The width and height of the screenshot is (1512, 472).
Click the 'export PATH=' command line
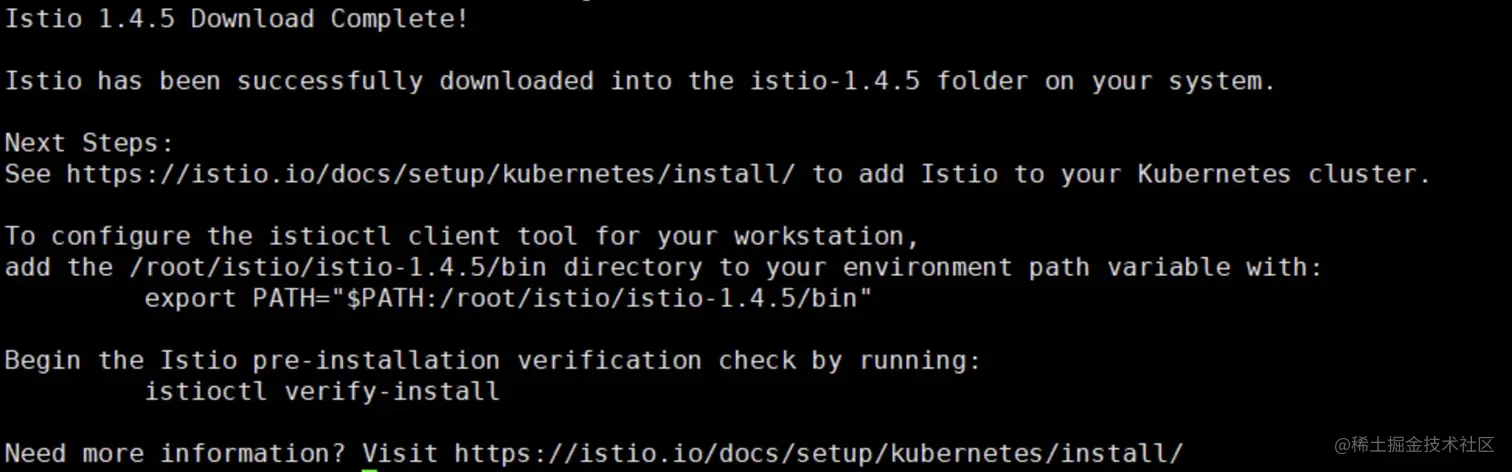pos(508,298)
